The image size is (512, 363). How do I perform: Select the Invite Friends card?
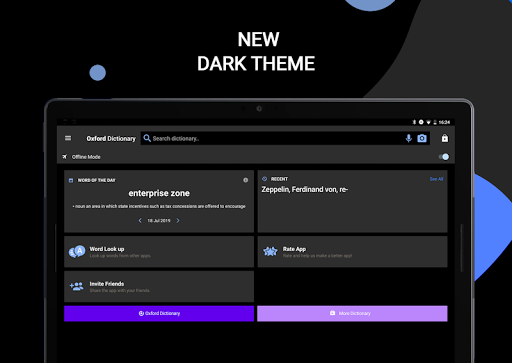click(x=159, y=286)
